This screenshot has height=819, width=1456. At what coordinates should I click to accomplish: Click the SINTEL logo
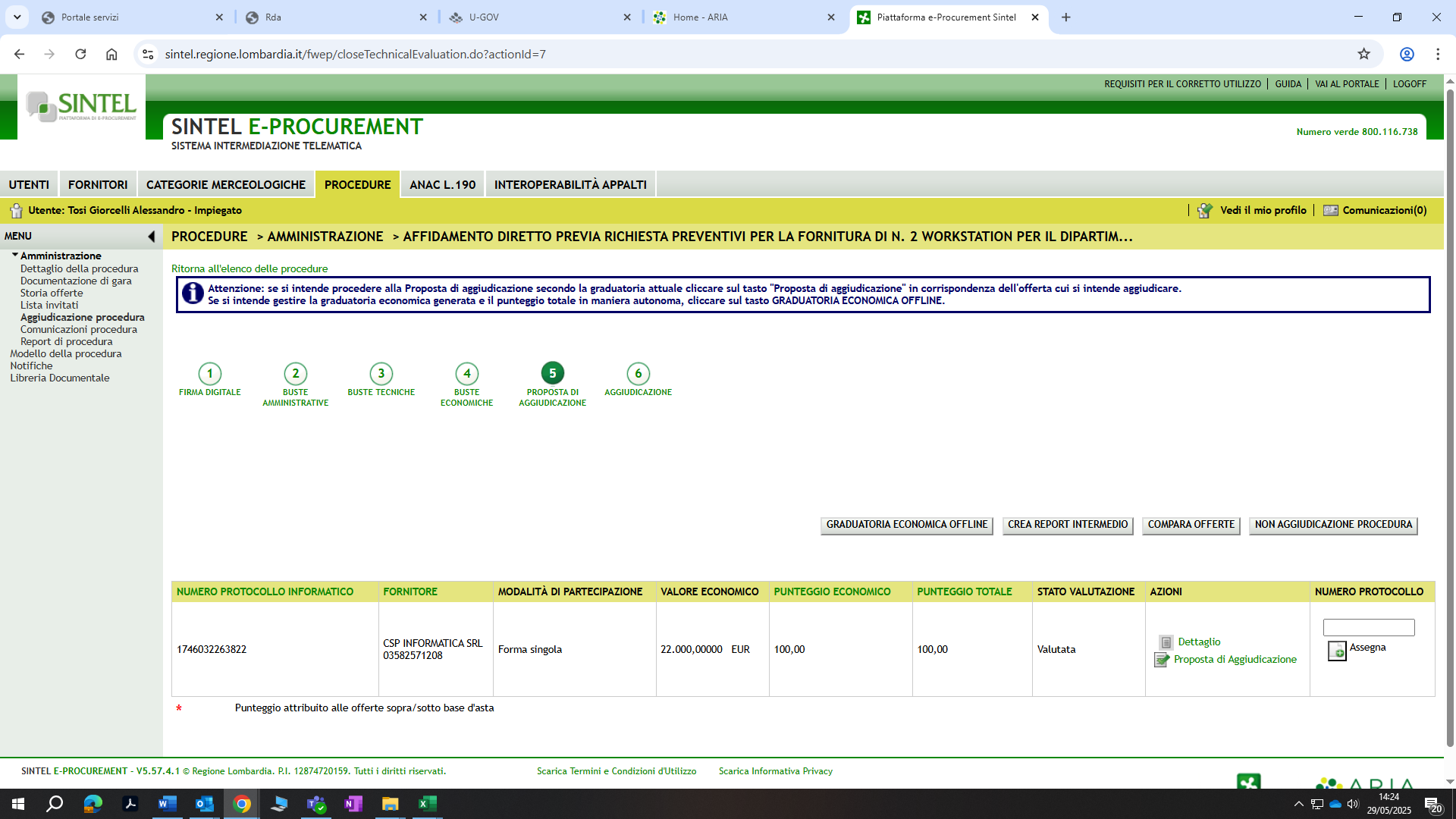pyautogui.click(x=81, y=106)
